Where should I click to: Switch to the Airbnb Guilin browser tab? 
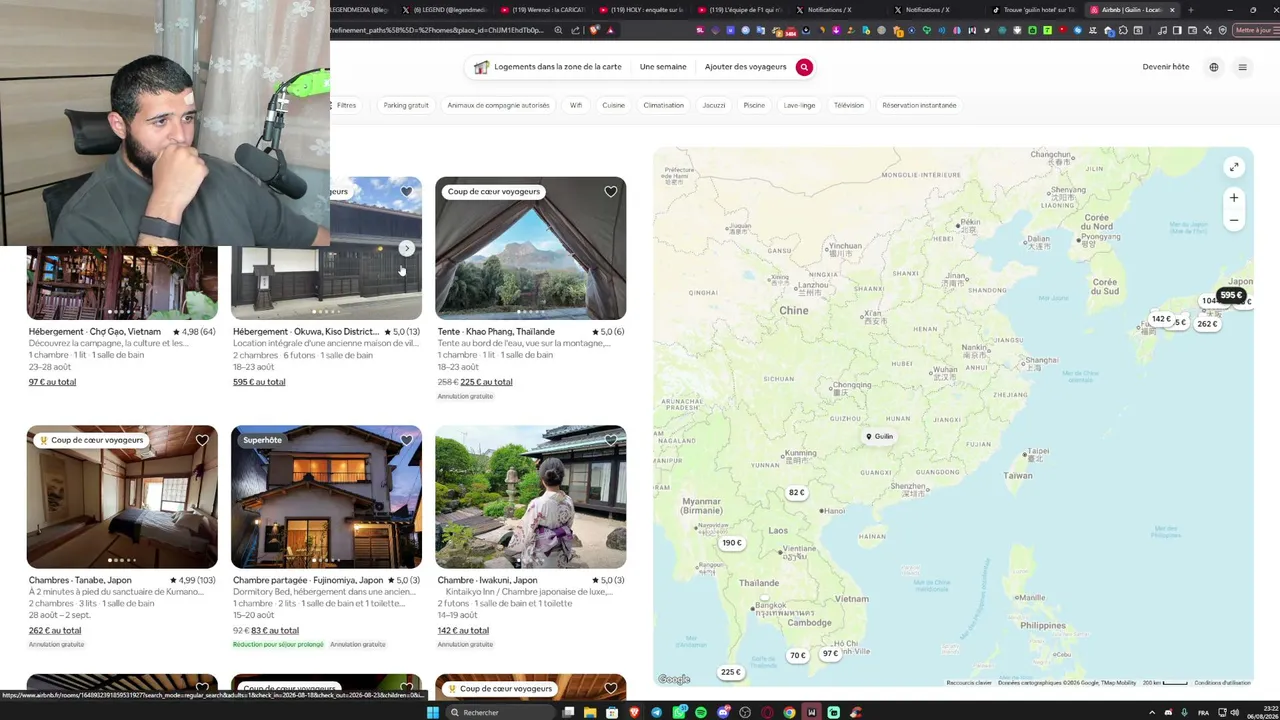[1131, 10]
